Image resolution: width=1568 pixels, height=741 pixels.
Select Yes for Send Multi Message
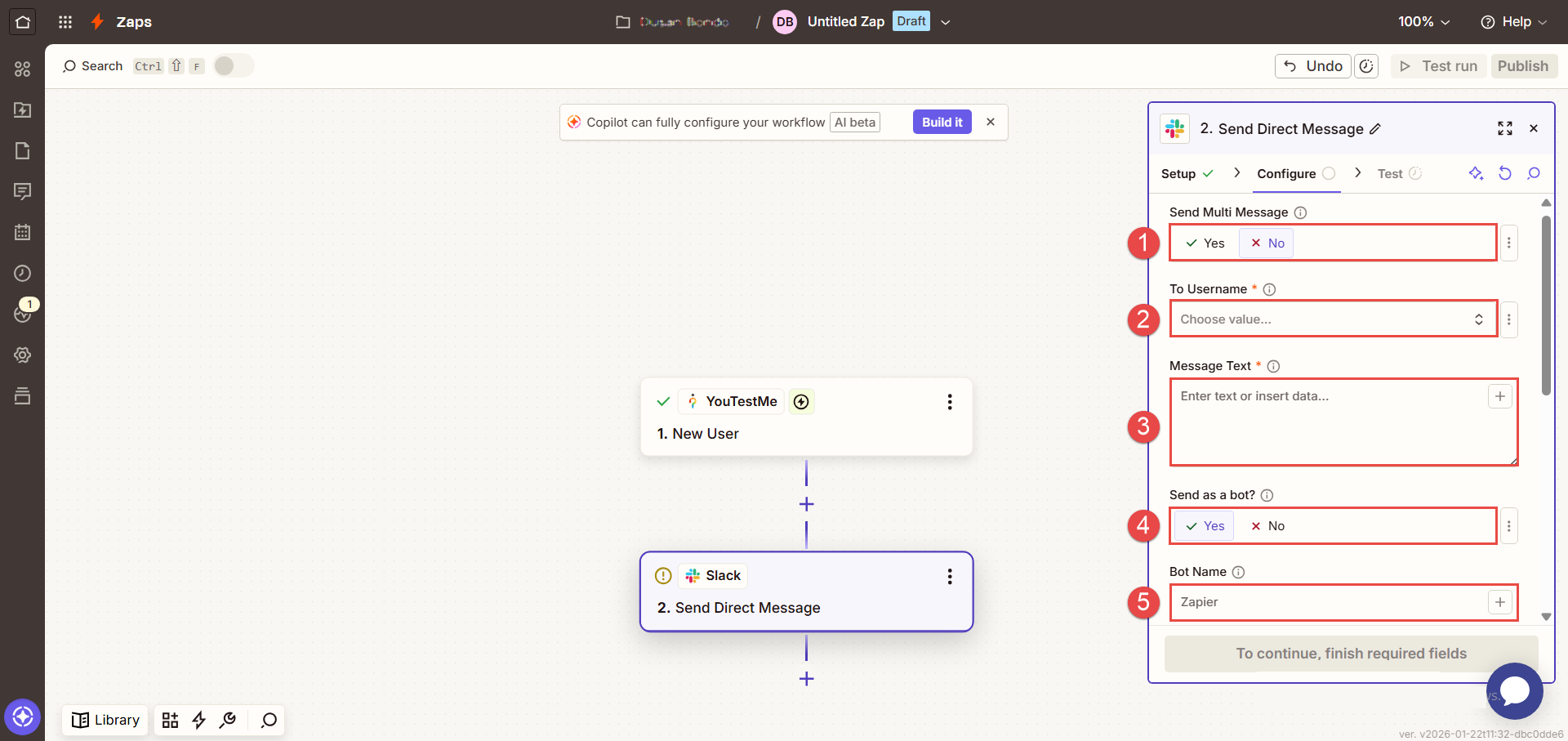[1205, 243]
